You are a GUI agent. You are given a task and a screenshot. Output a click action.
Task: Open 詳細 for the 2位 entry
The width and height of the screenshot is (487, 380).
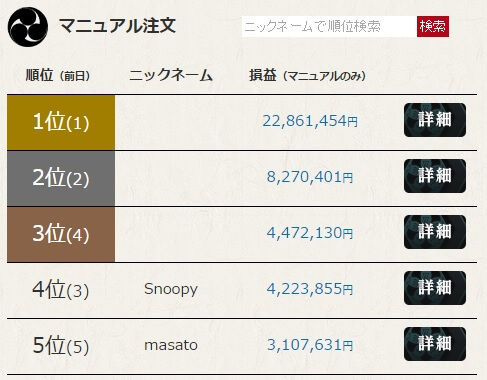coord(435,176)
